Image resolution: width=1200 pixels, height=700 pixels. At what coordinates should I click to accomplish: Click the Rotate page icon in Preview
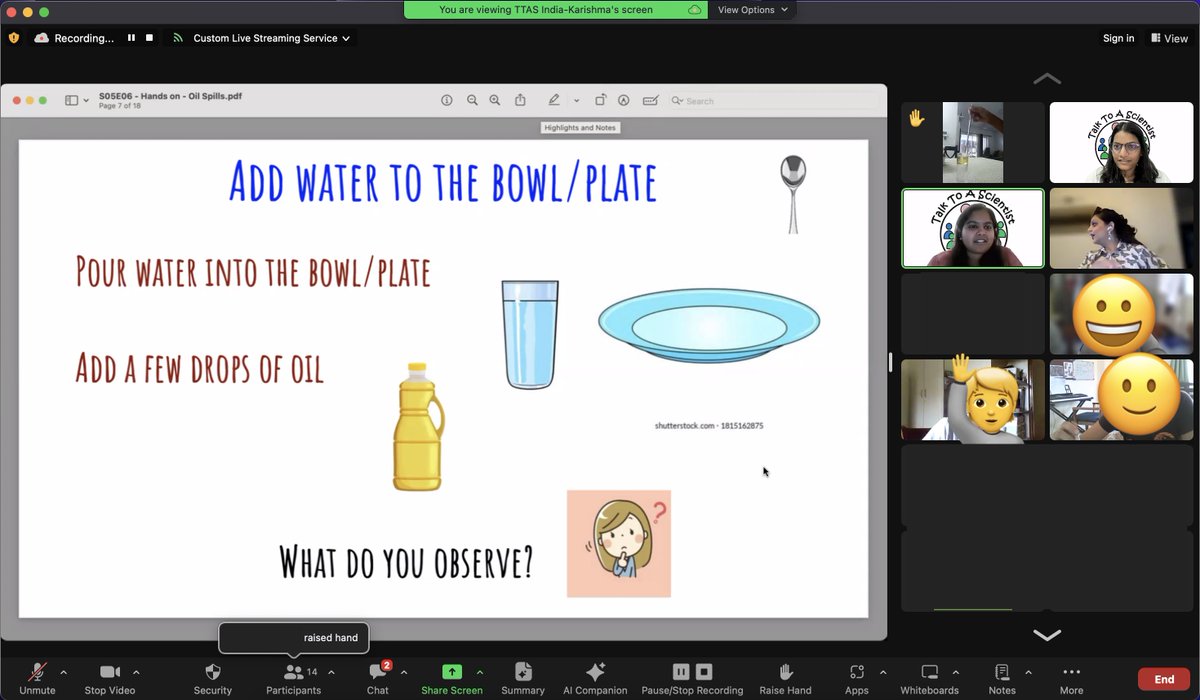[x=600, y=100]
